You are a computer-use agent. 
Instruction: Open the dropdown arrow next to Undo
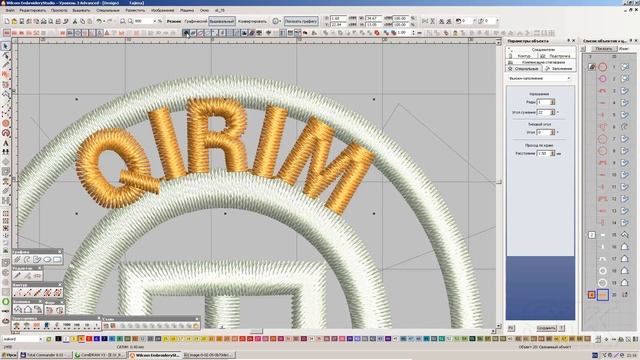[x=104, y=21]
